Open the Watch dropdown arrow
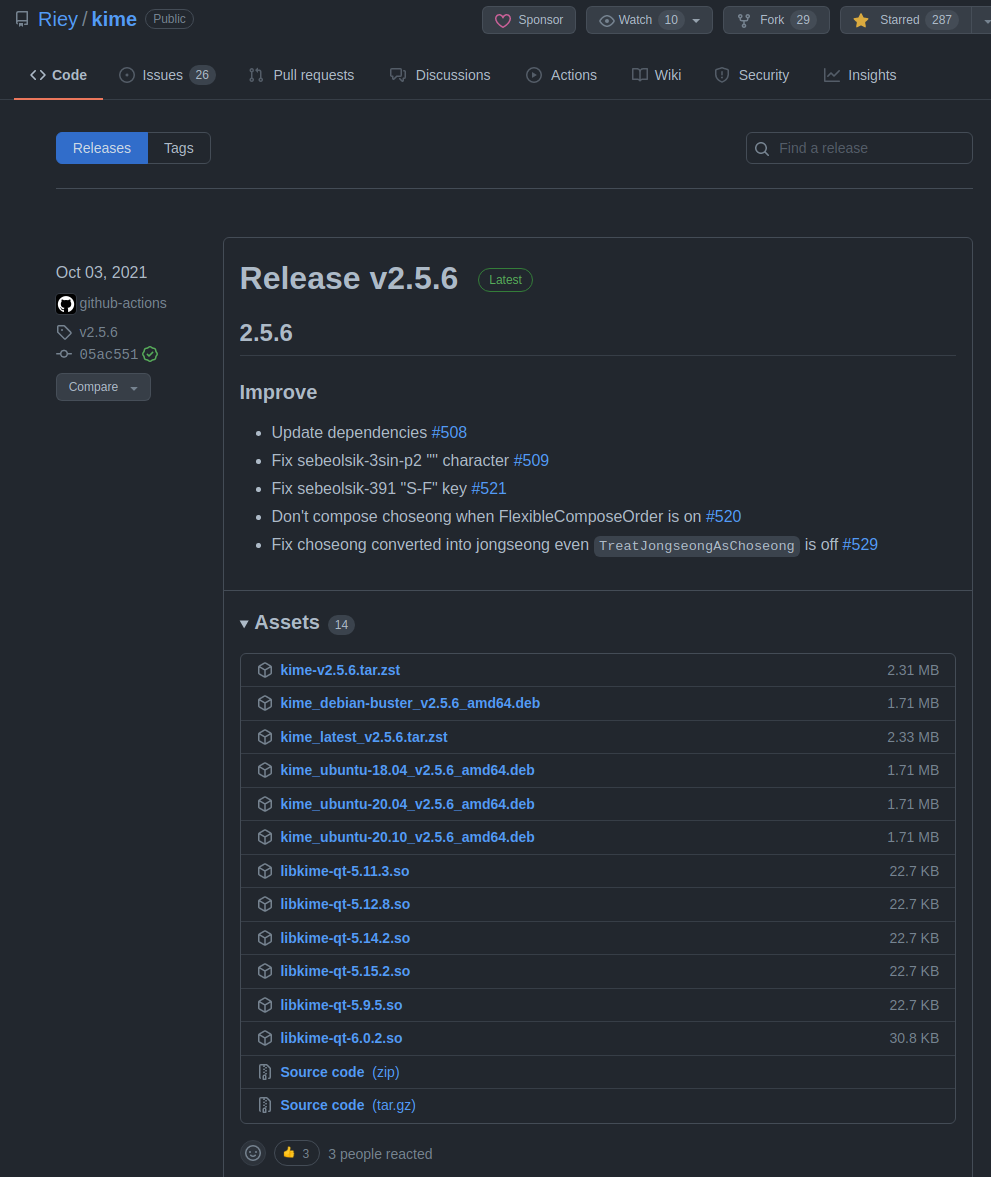Screen dimensions: 991x1177 point(697,20)
